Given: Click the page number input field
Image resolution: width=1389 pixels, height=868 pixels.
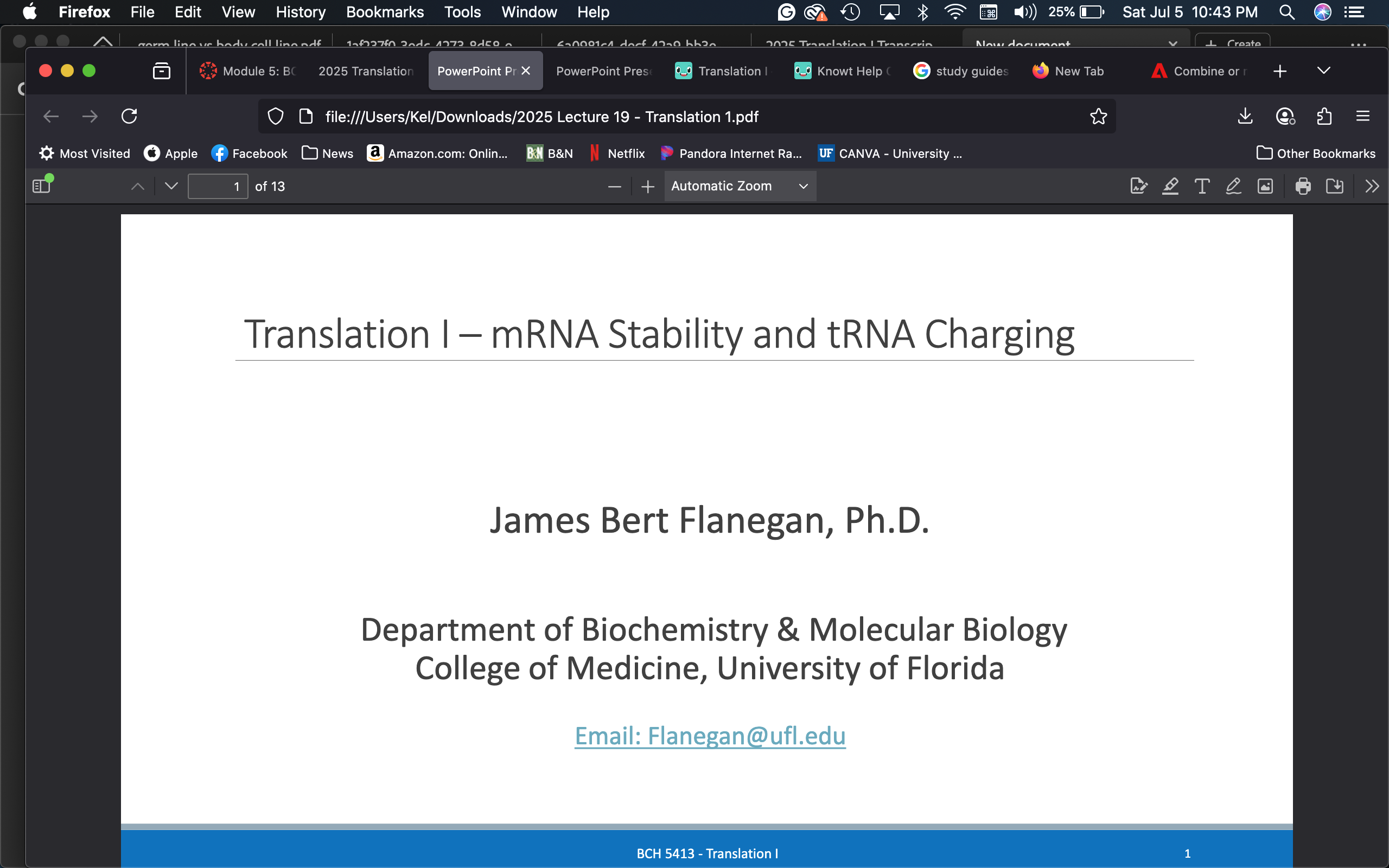Looking at the screenshot, I should pyautogui.click(x=218, y=187).
